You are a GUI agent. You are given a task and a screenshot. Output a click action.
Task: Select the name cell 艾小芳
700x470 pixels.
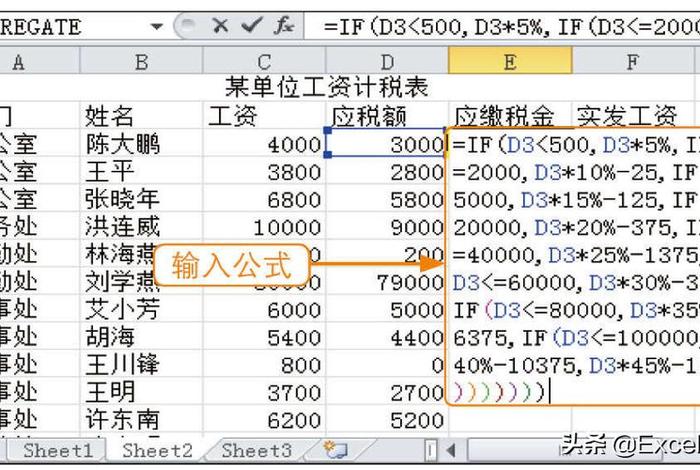click(141, 310)
